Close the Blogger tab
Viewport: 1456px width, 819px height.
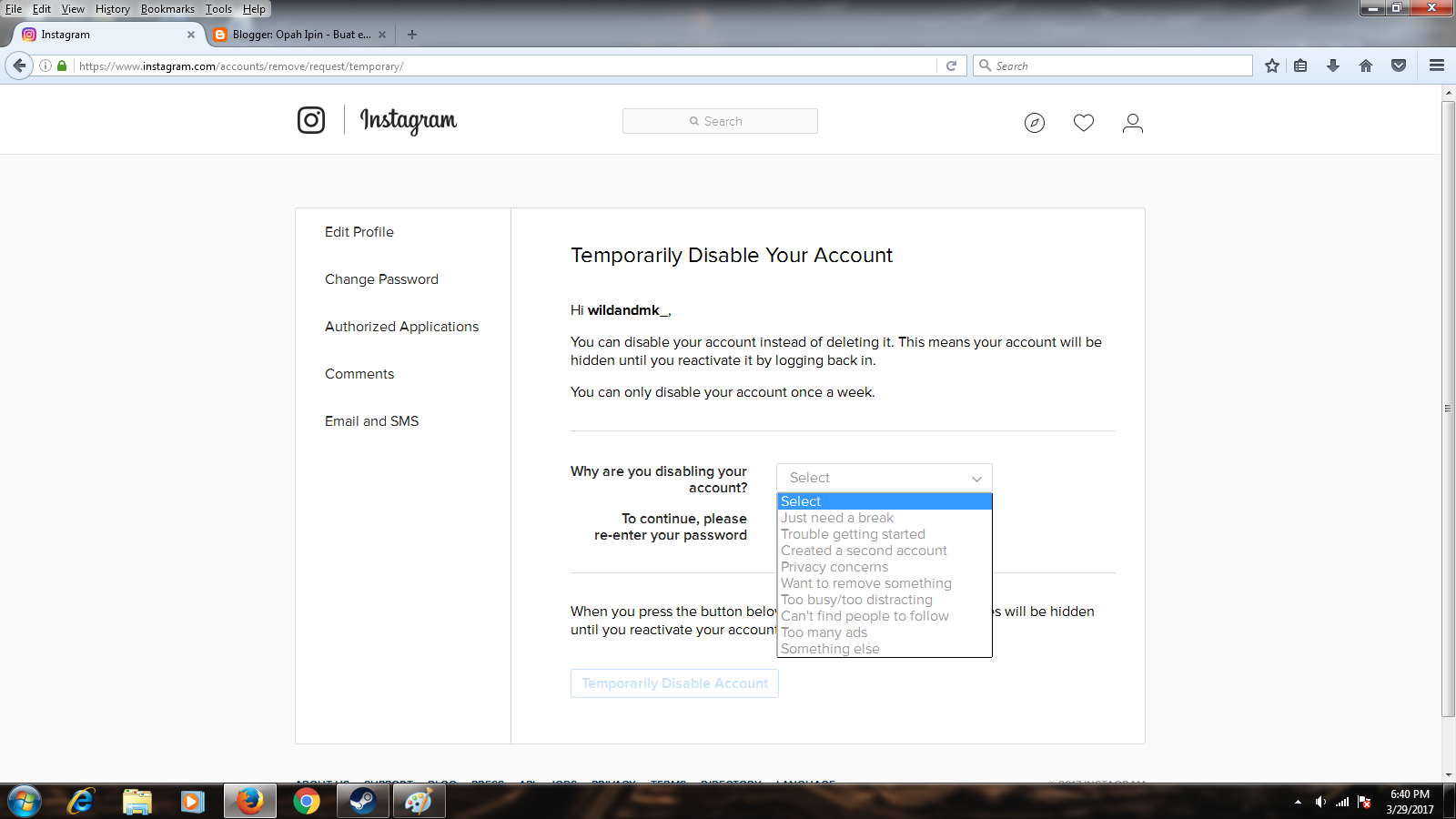(382, 35)
